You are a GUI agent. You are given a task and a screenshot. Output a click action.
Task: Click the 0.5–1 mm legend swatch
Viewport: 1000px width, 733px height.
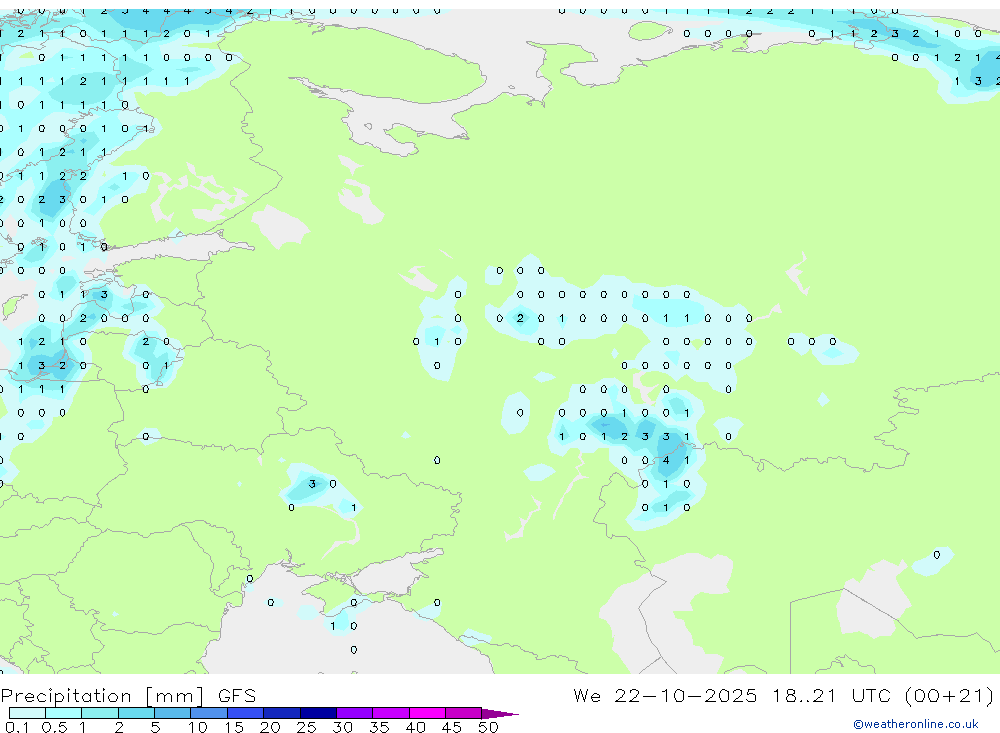(x=64, y=713)
